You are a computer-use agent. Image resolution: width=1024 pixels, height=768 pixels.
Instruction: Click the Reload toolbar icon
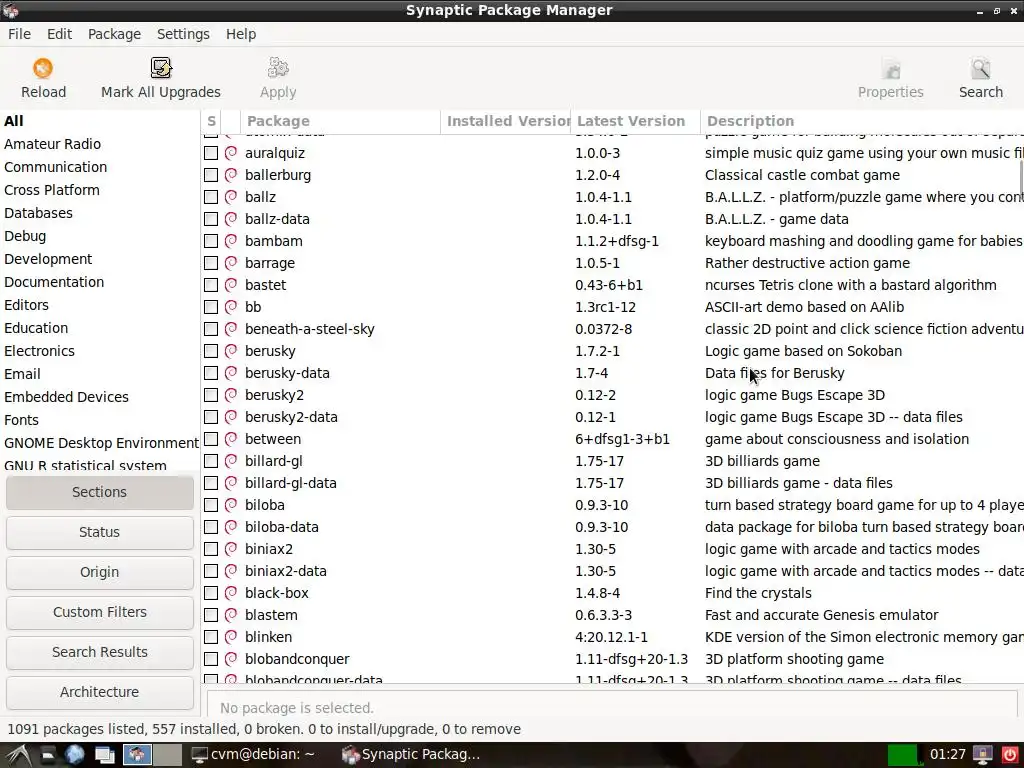click(43, 69)
